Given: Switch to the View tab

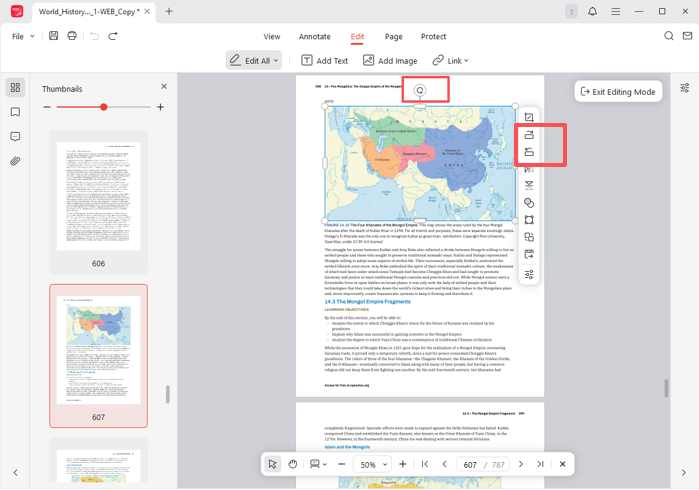Looking at the screenshot, I should (271, 37).
